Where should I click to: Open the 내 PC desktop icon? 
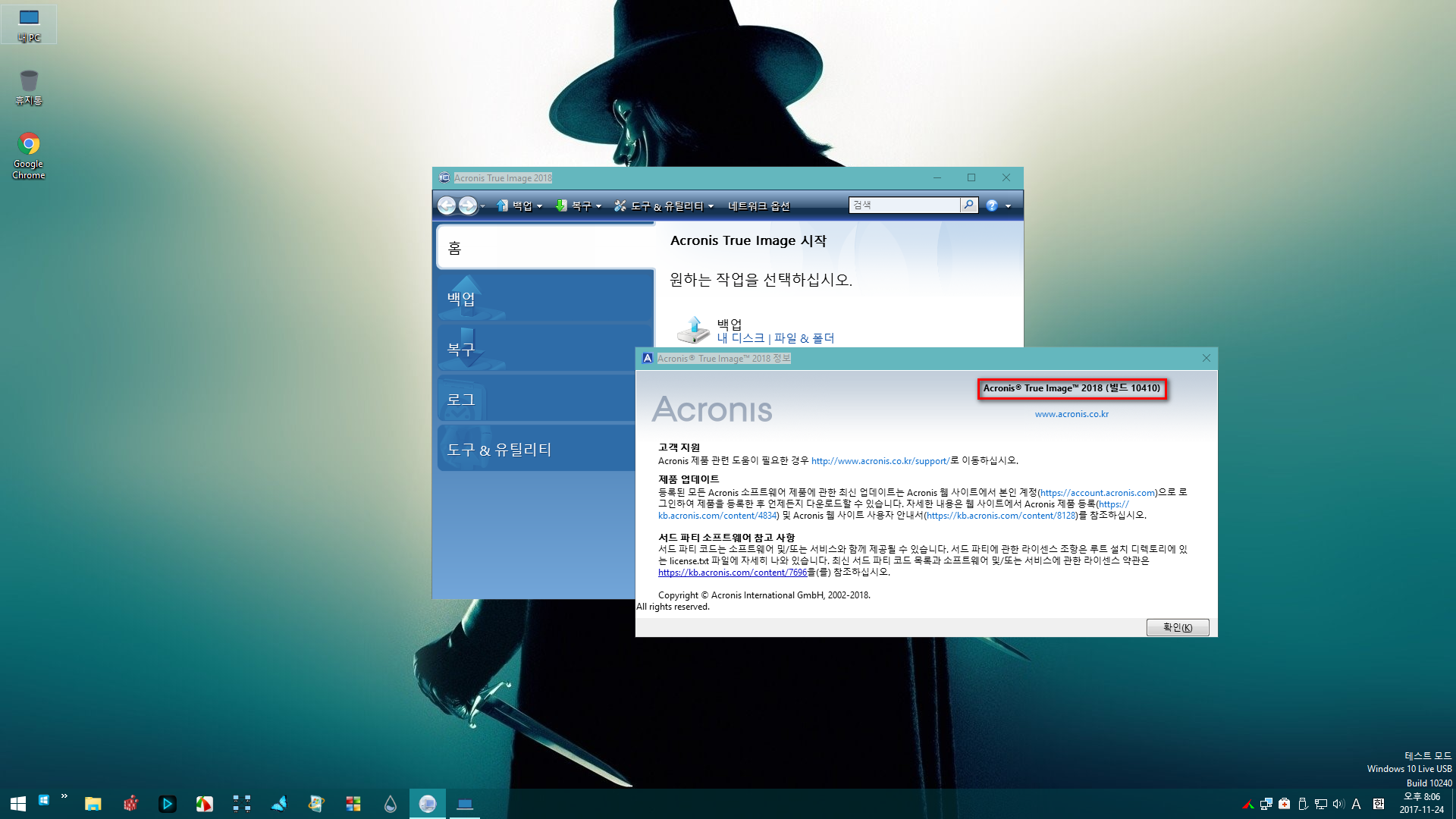(29, 24)
